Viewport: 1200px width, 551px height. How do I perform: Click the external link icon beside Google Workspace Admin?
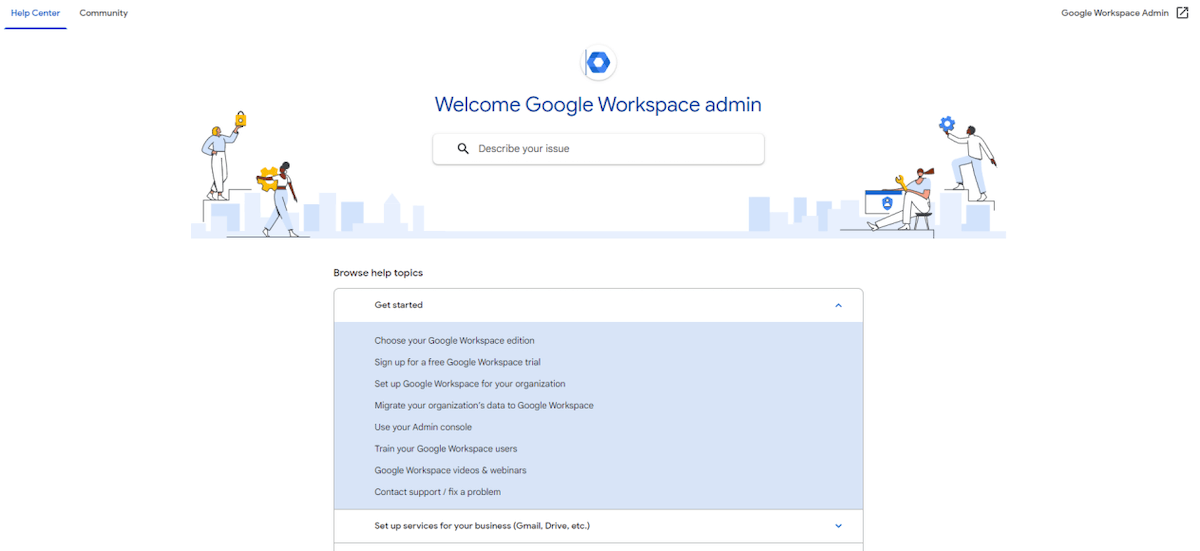click(x=1182, y=13)
